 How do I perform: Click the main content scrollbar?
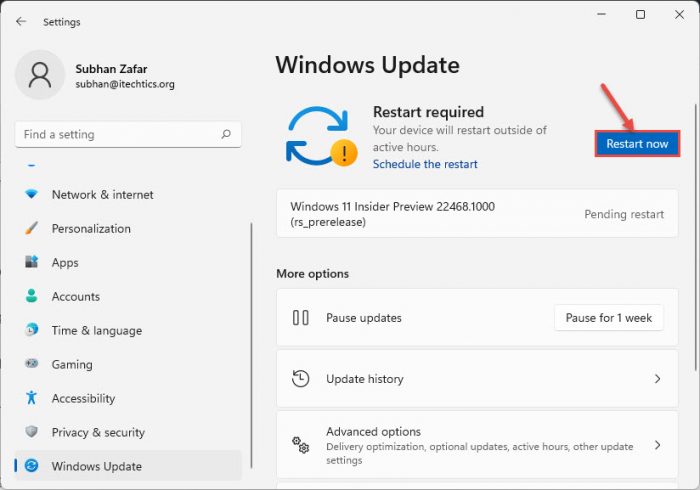click(695, 237)
